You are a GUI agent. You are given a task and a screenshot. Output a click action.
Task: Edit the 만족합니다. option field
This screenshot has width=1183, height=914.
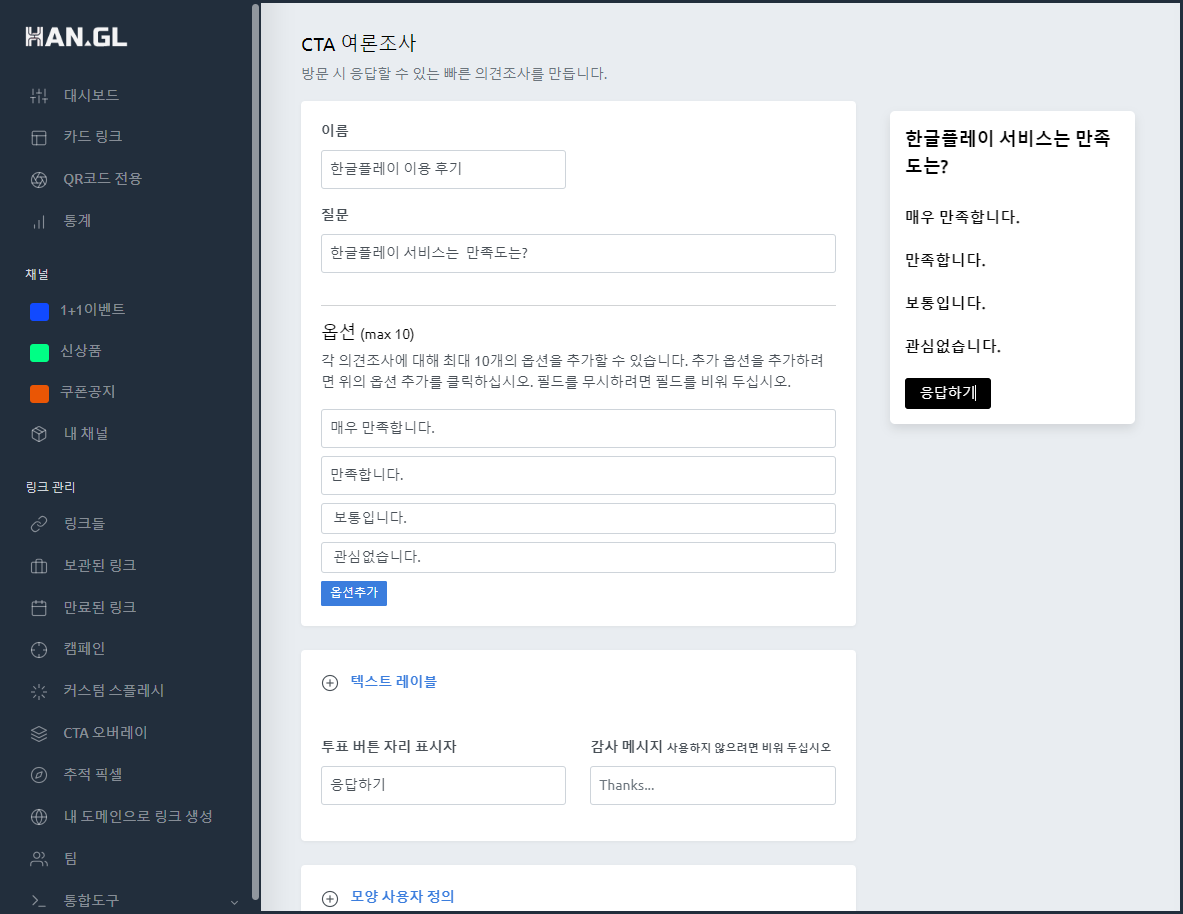pos(579,475)
